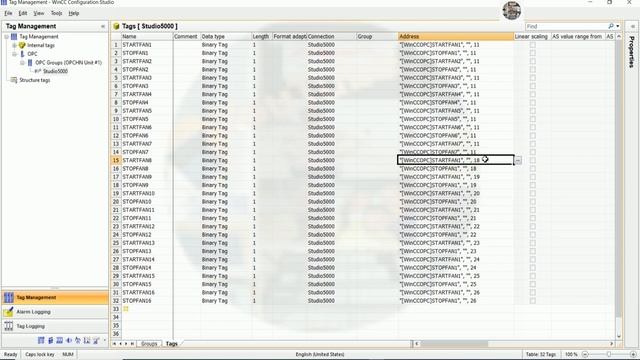Click the ellipsis button beside the STARTFAN8 address
640x360 pixels.
coord(518,160)
